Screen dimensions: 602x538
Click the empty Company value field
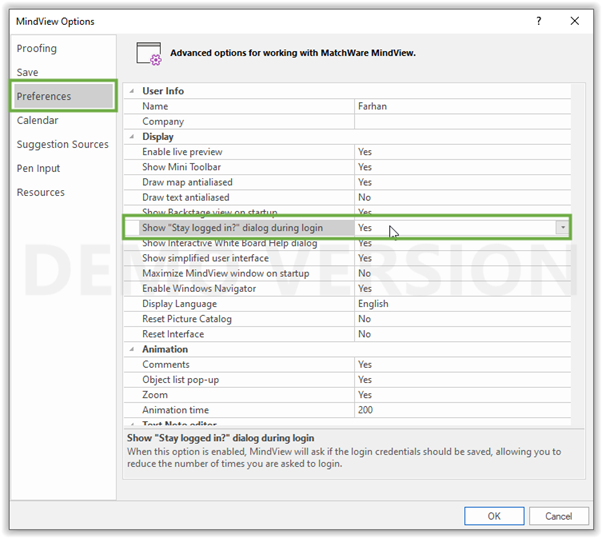(462, 121)
